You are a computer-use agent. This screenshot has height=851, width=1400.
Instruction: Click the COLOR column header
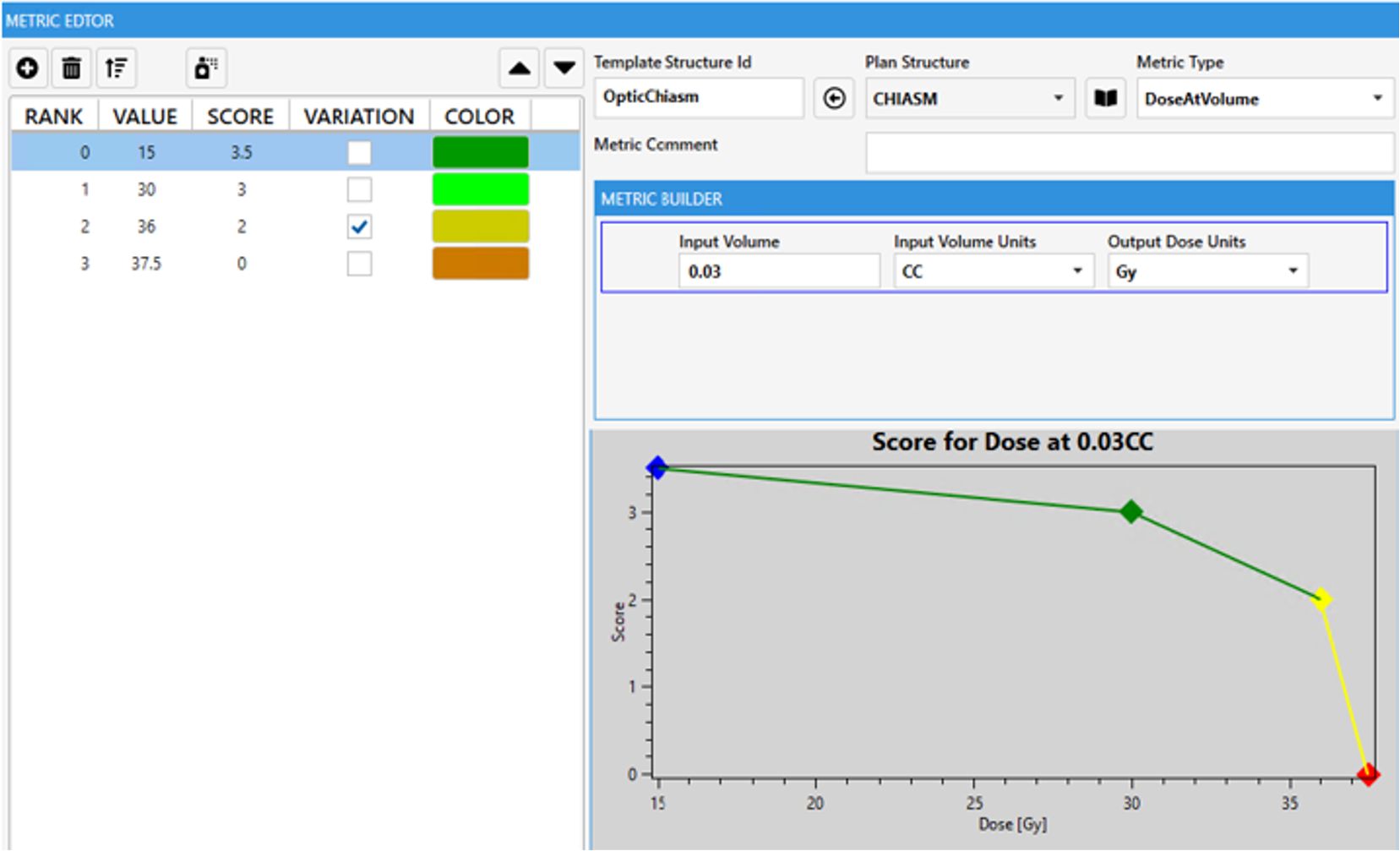tap(480, 117)
